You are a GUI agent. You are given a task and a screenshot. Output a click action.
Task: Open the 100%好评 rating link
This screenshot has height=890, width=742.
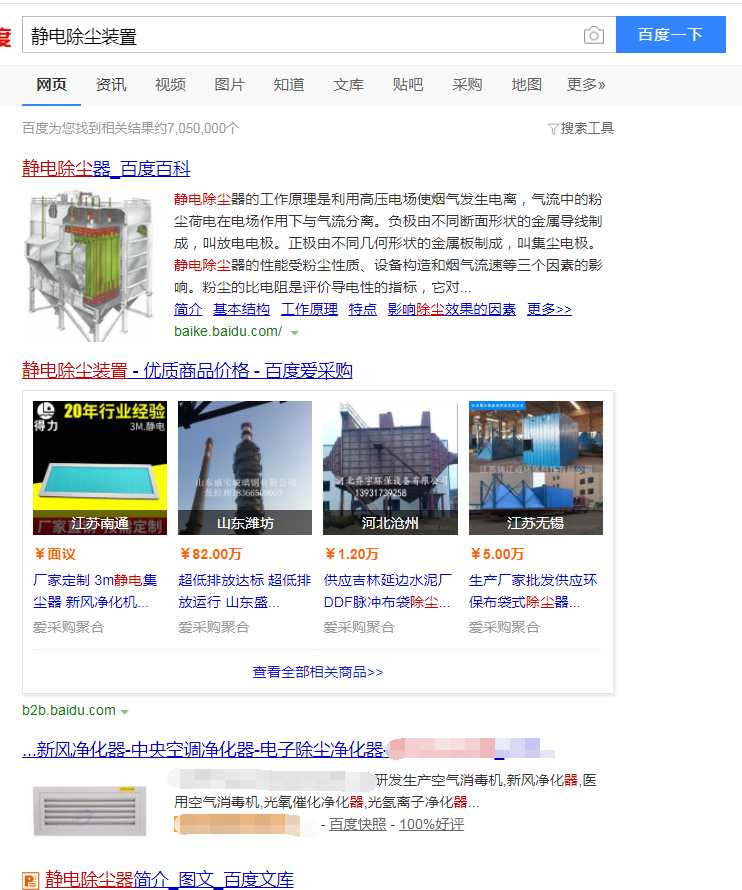(431, 825)
